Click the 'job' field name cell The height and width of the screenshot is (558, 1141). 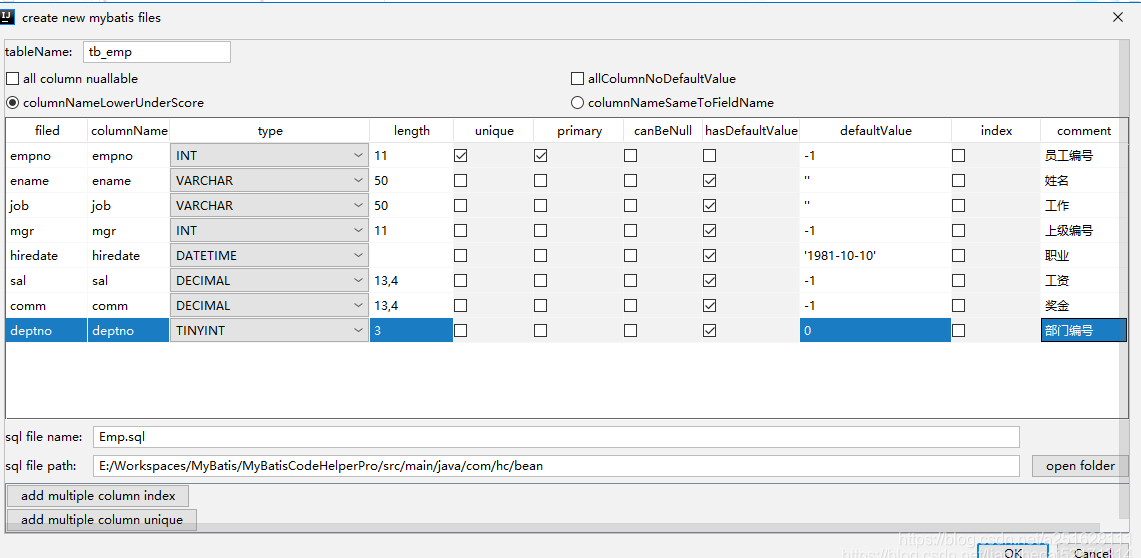point(47,205)
